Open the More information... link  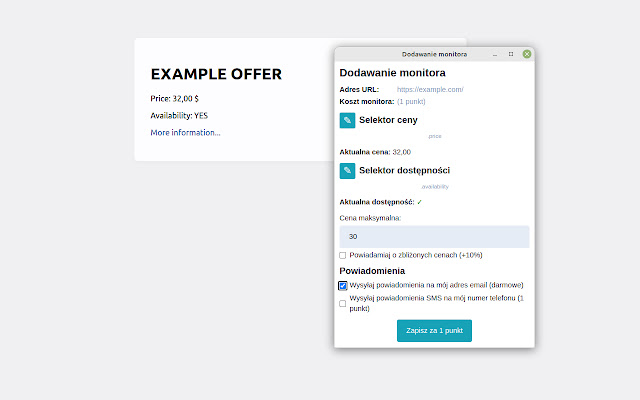185,132
